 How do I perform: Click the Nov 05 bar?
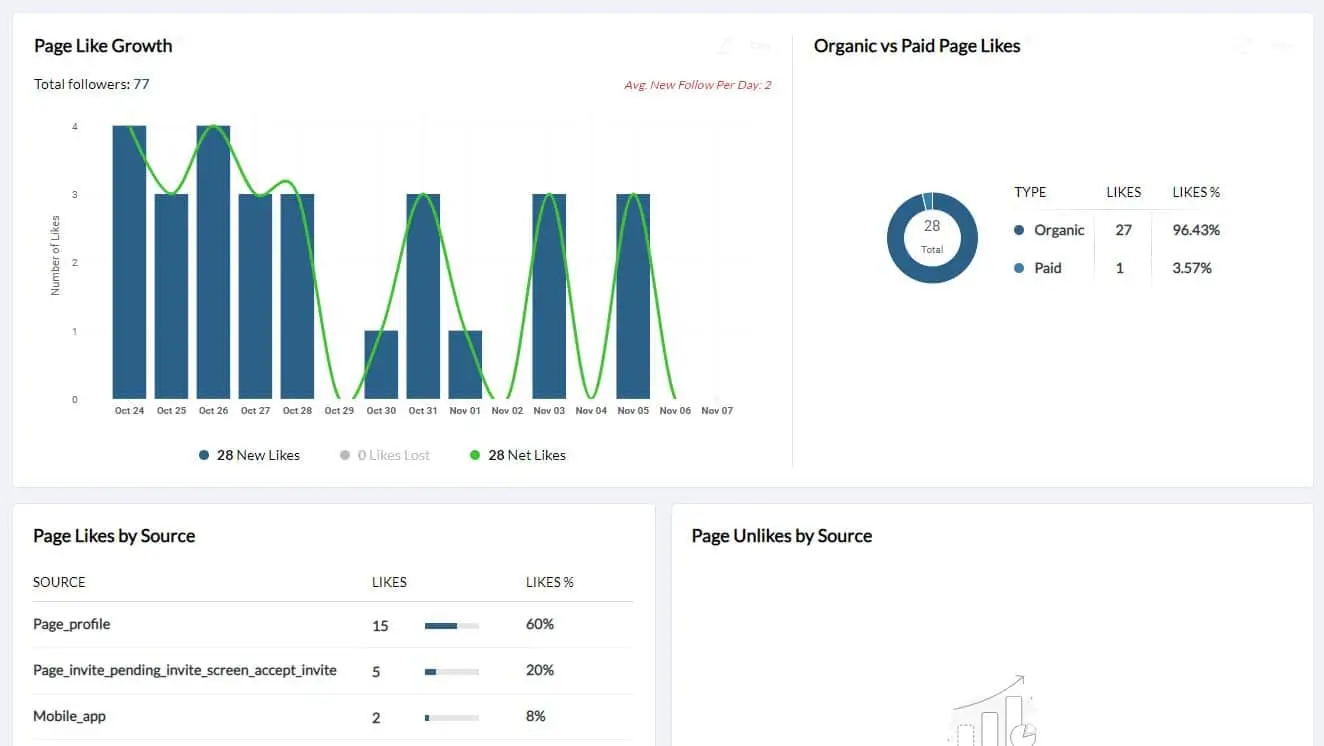point(633,297)
